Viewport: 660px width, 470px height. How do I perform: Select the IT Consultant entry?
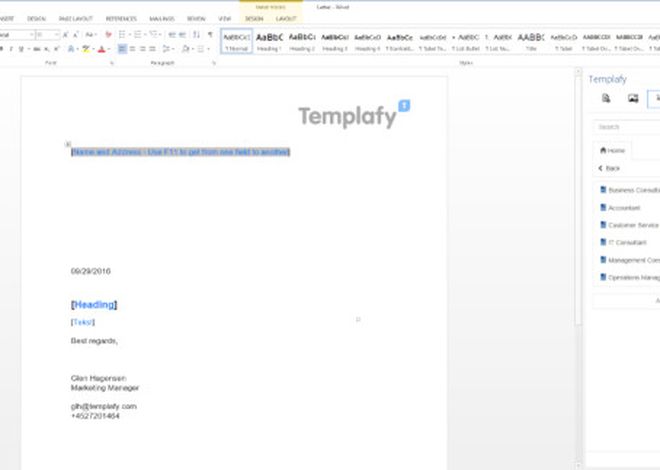(x=627, y=242)
